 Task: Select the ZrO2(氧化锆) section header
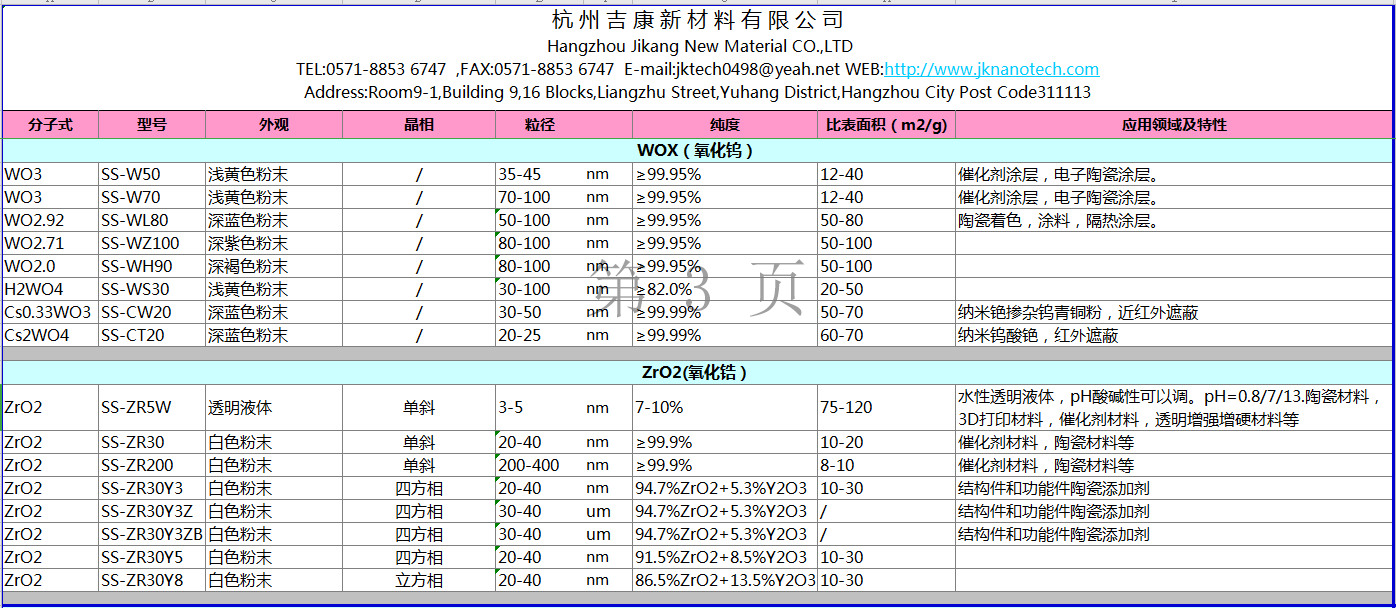697,373
